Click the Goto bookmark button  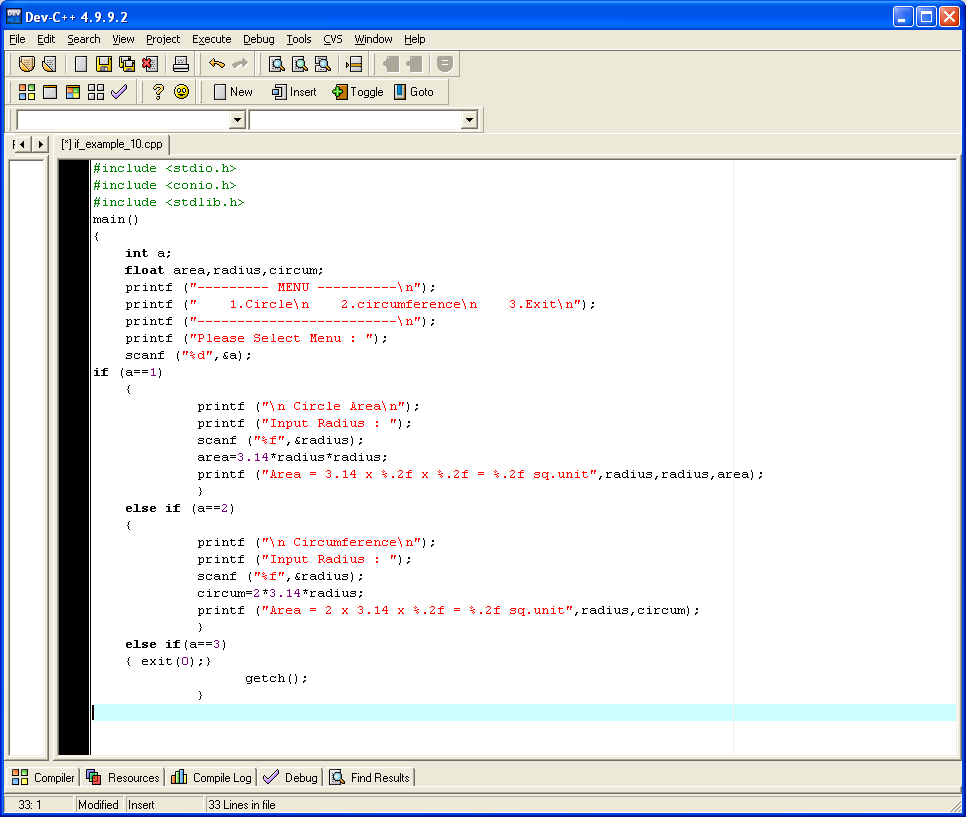click(414, 92)
